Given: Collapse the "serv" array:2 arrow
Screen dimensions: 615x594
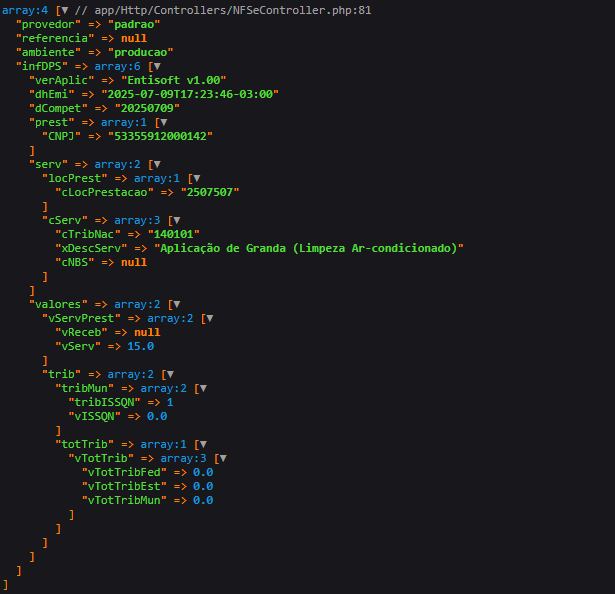Looking at the screenshot, I should tap(157, 165).
